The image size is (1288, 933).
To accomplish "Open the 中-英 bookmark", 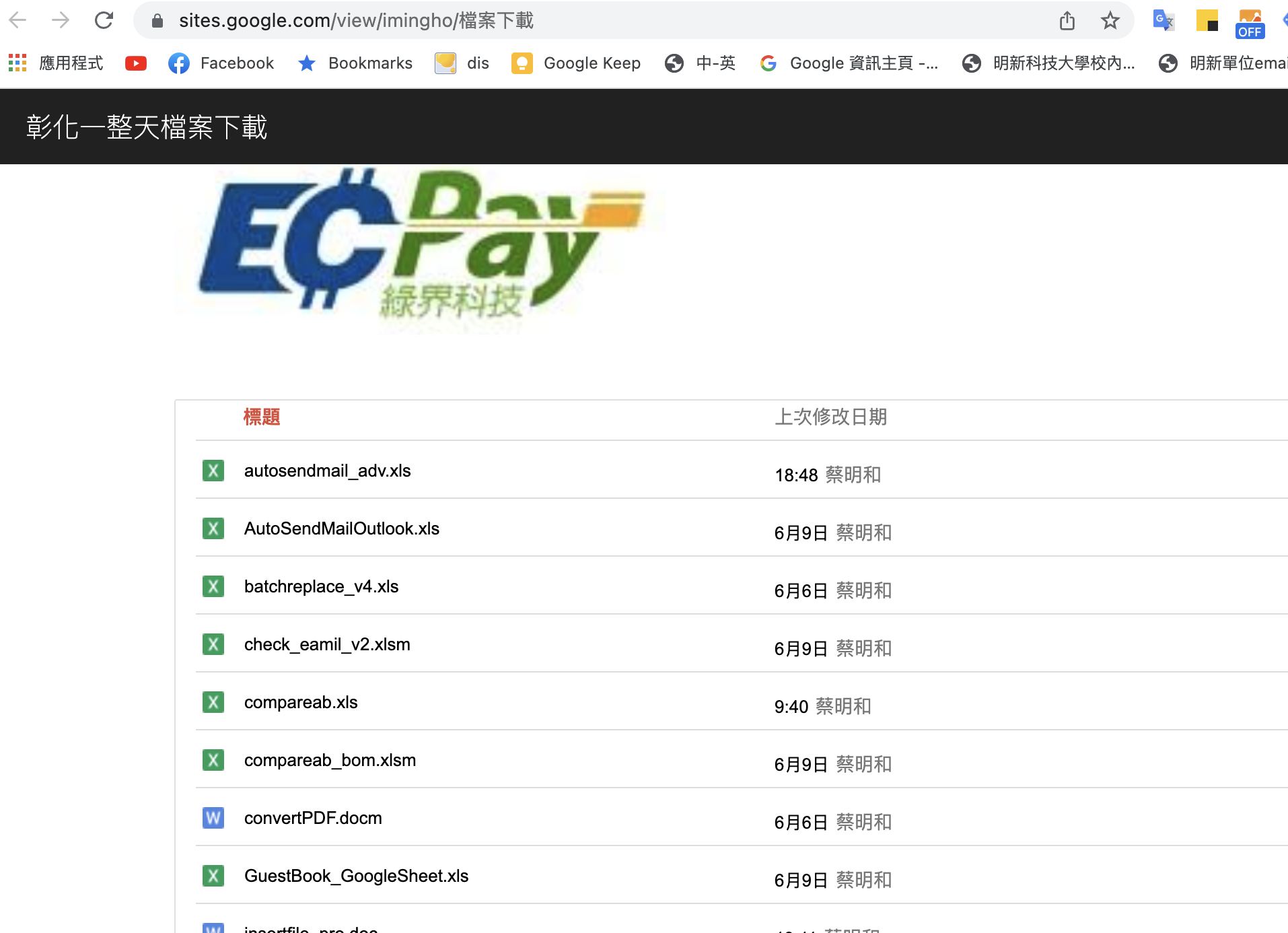I will (700, 63).
